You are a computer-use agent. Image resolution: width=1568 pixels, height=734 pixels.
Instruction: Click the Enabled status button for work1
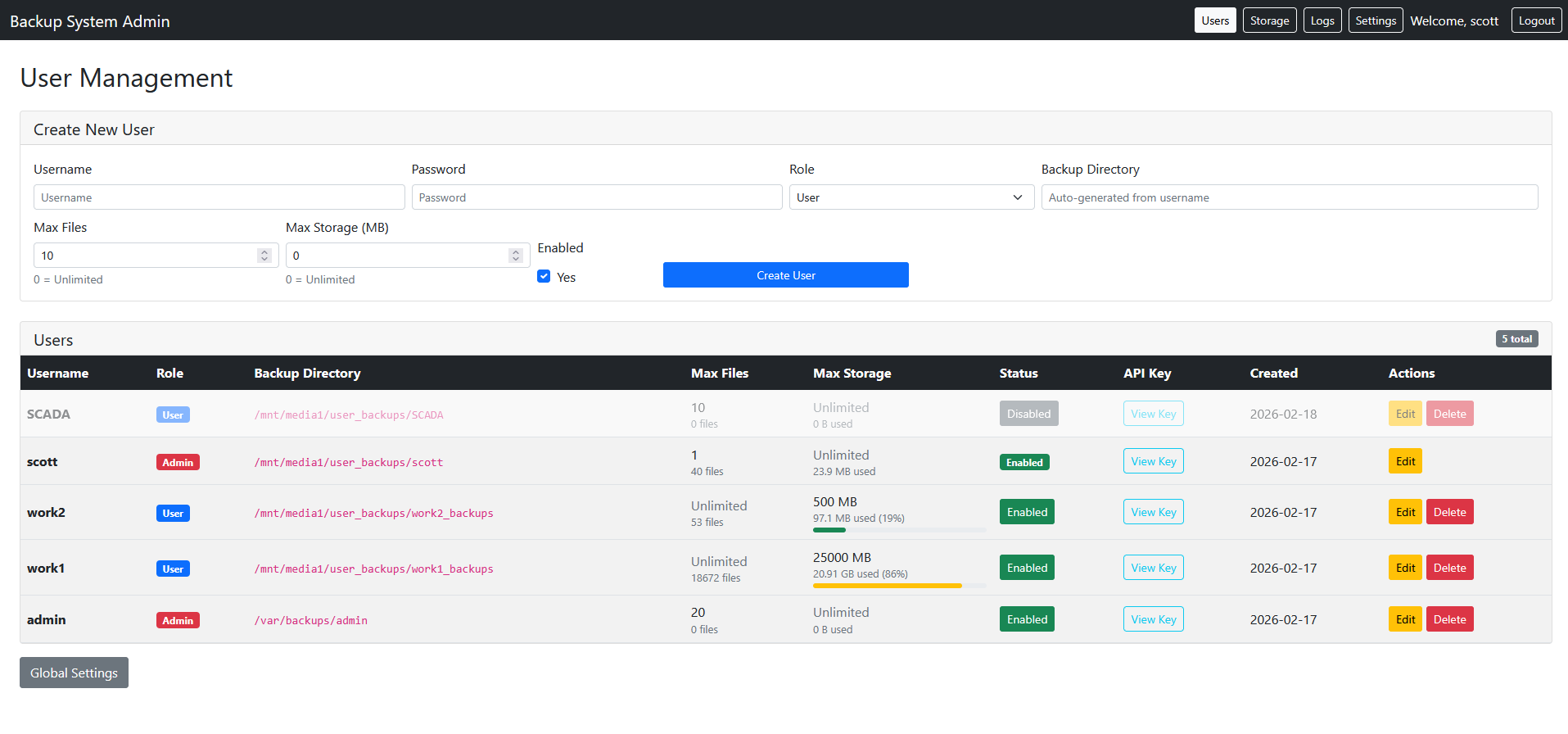tap(1027, 568)
